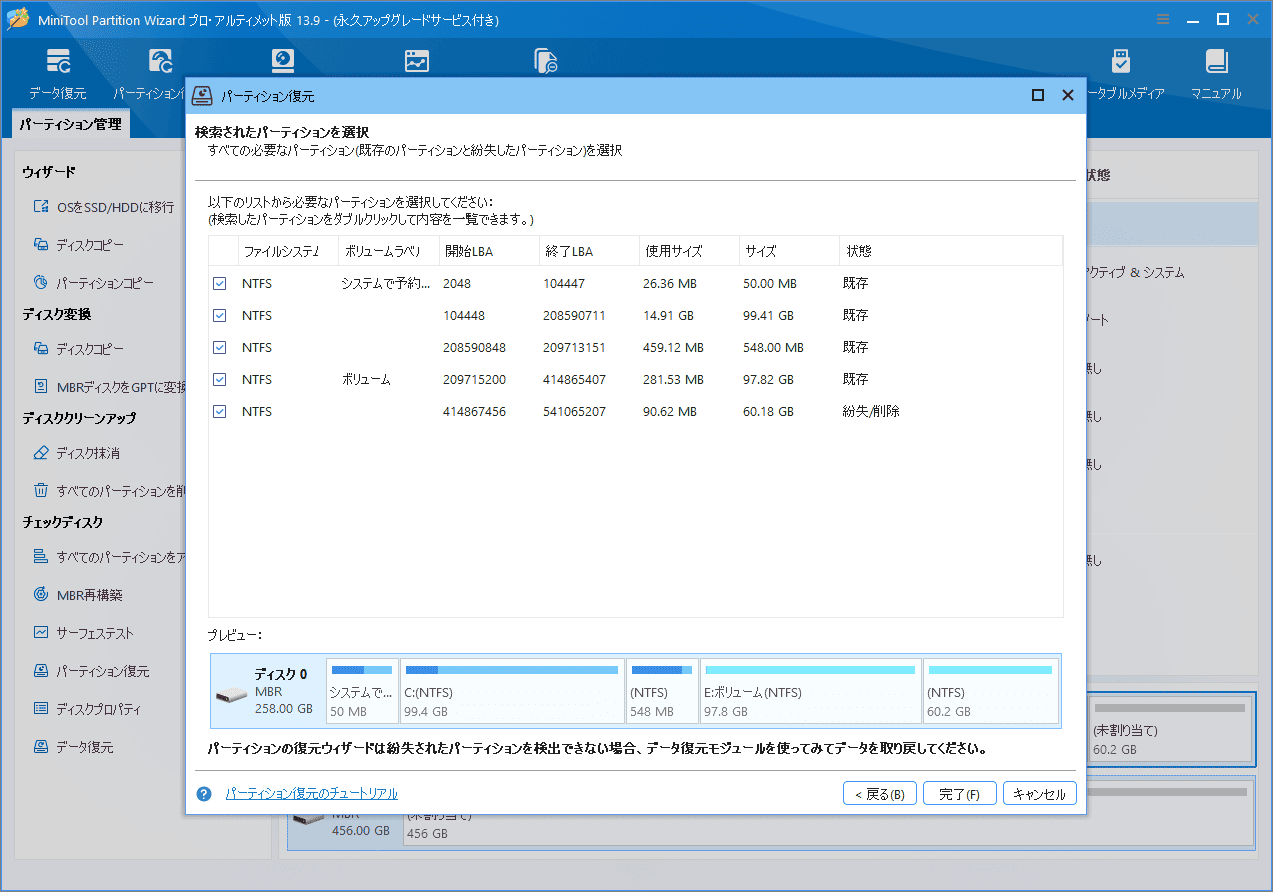Image resolution: width=1273 pixels, height=892 pixels.
Task: Toggle checkbox for the 99.41 GB partition
Action: tap(219, 316)
